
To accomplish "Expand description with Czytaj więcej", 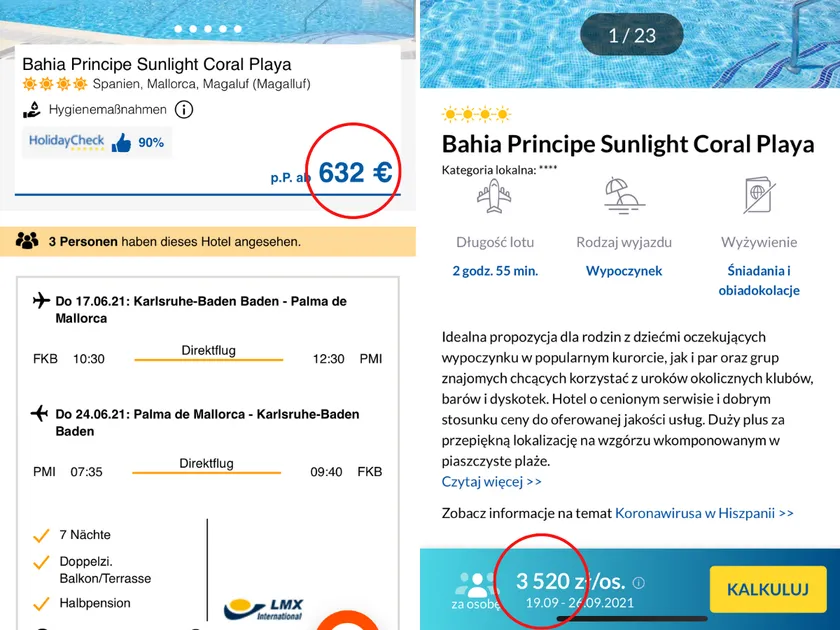I will (x=492, y=482).
